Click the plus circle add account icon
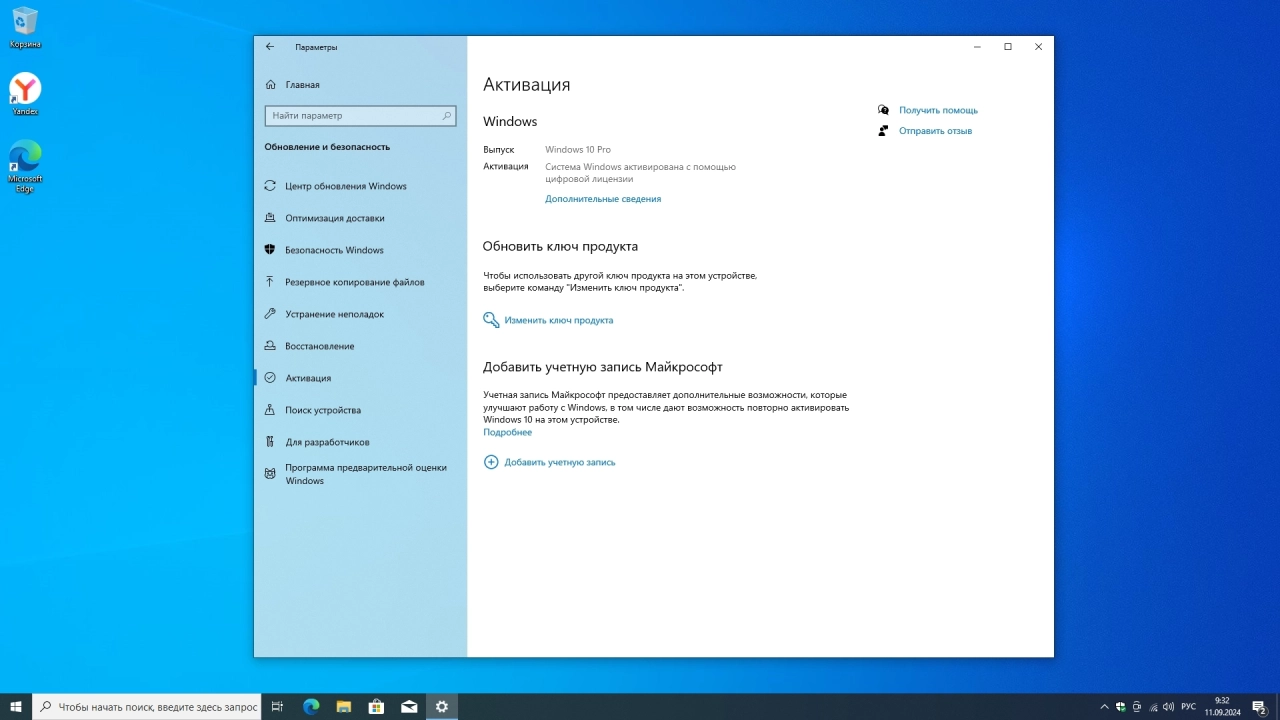This screenshot has width=1280, height=720. click(491, 462)
